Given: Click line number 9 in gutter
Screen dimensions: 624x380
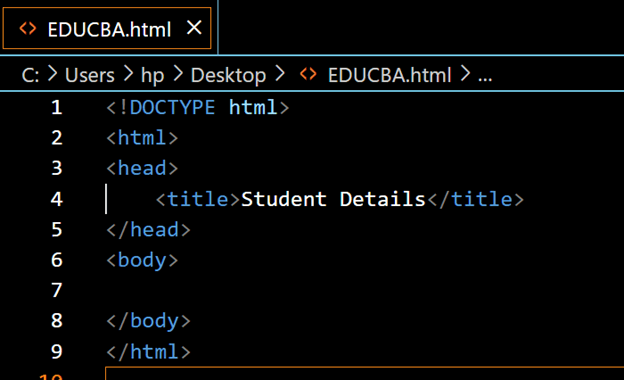Looking at the screenshot, I should [x=57, y=352].
